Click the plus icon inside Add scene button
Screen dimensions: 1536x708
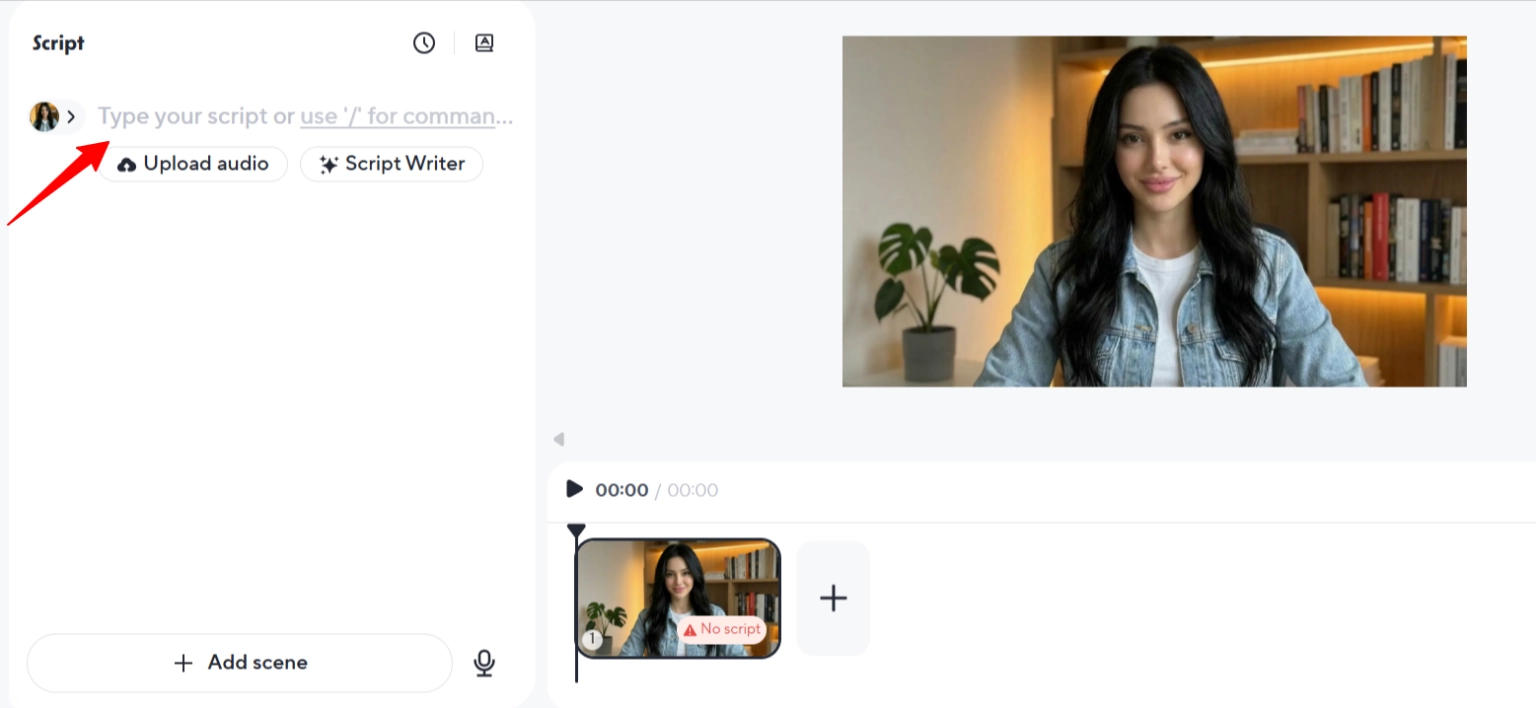click(183, 663)
